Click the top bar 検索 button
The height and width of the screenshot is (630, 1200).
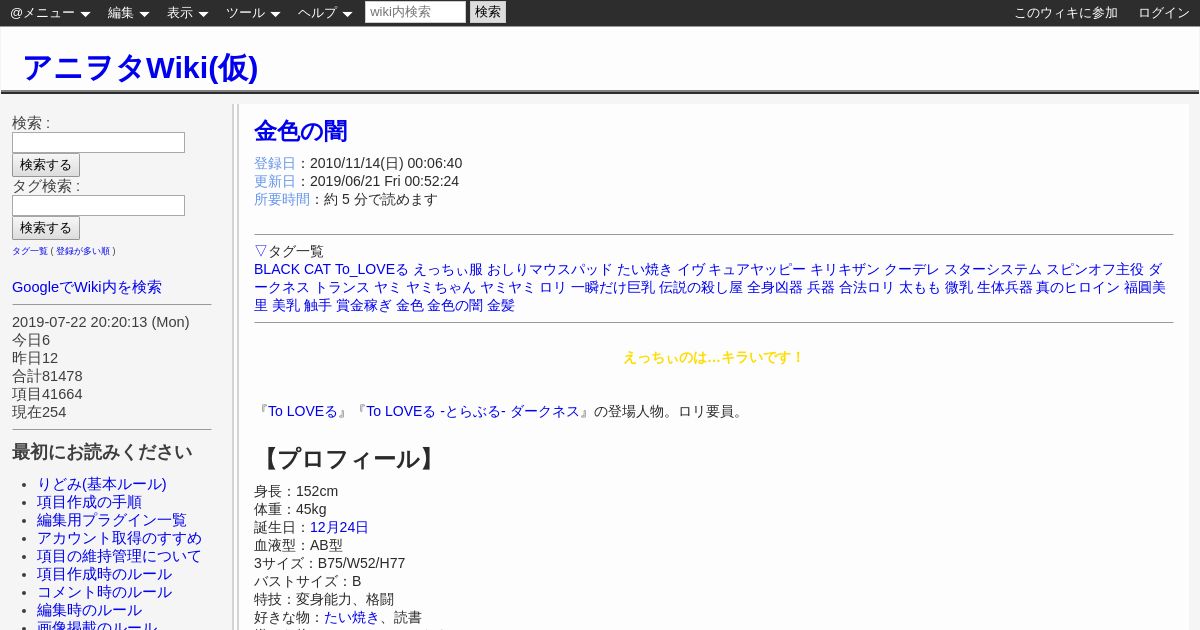[488, 12]
